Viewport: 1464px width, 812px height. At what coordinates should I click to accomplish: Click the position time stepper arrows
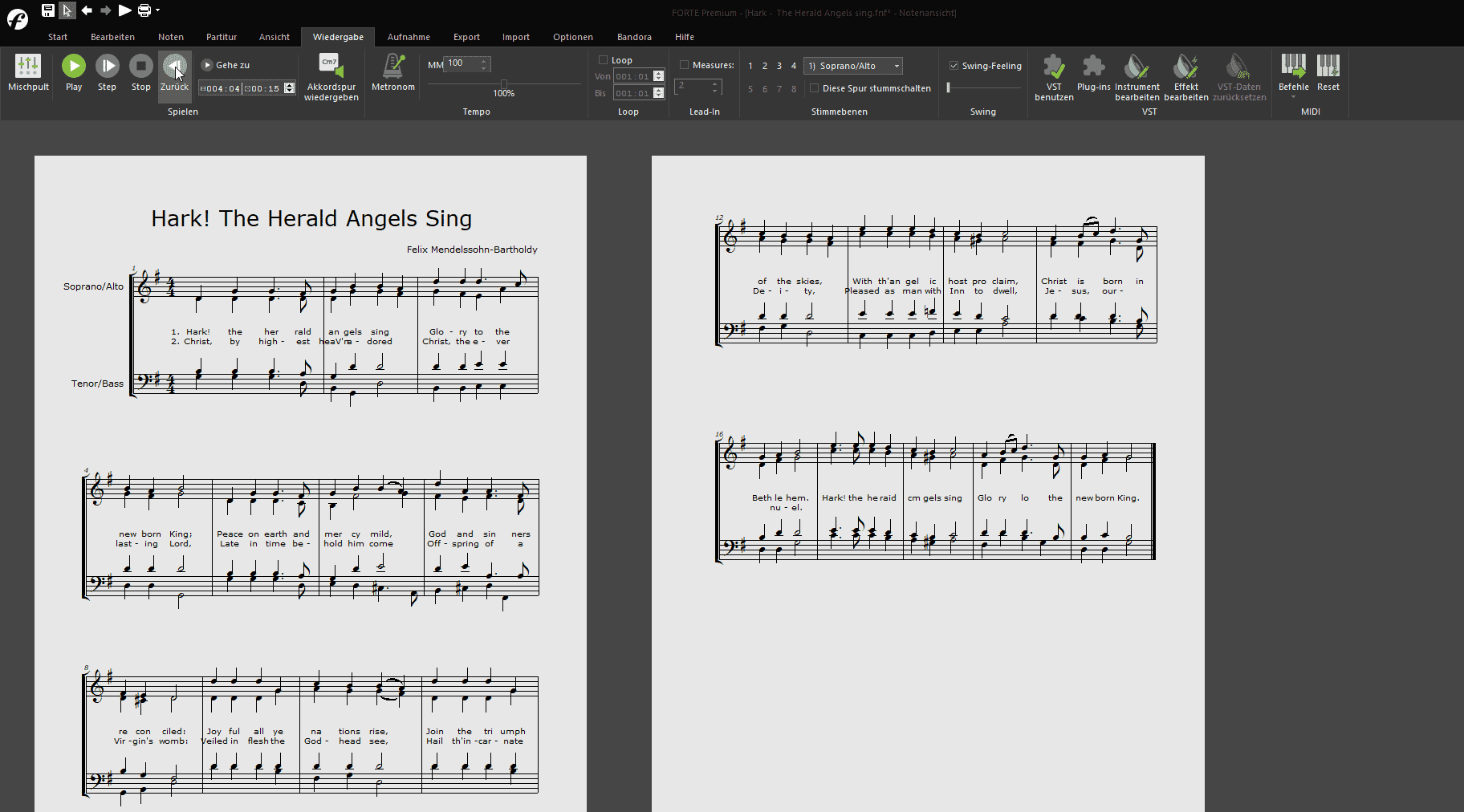[x=290, y=88]
